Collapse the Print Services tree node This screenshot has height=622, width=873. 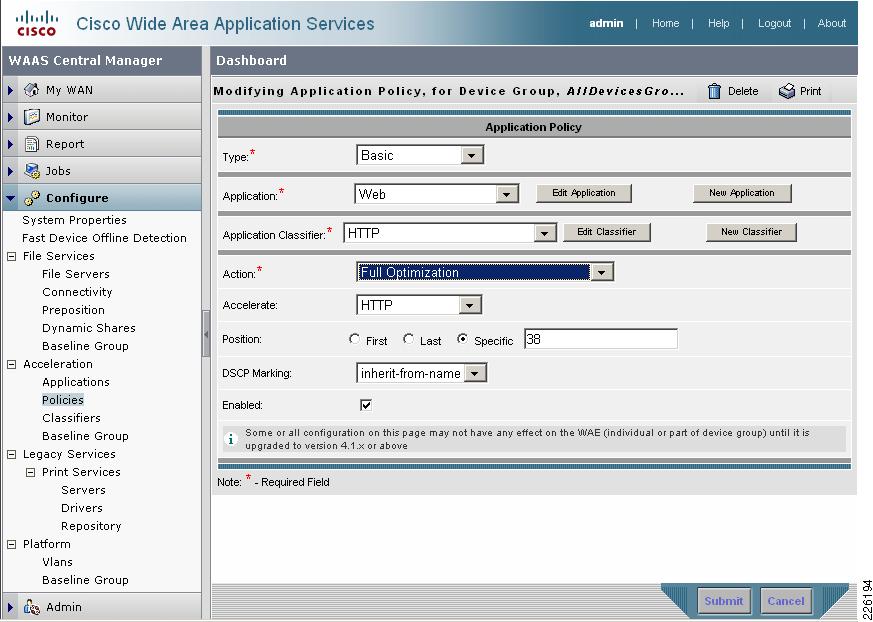31,472
